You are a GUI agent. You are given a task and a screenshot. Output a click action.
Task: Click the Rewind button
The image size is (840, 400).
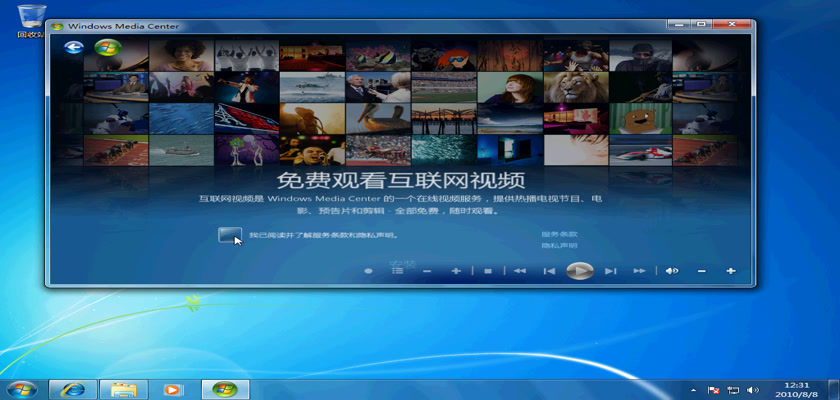pos(520,271)
